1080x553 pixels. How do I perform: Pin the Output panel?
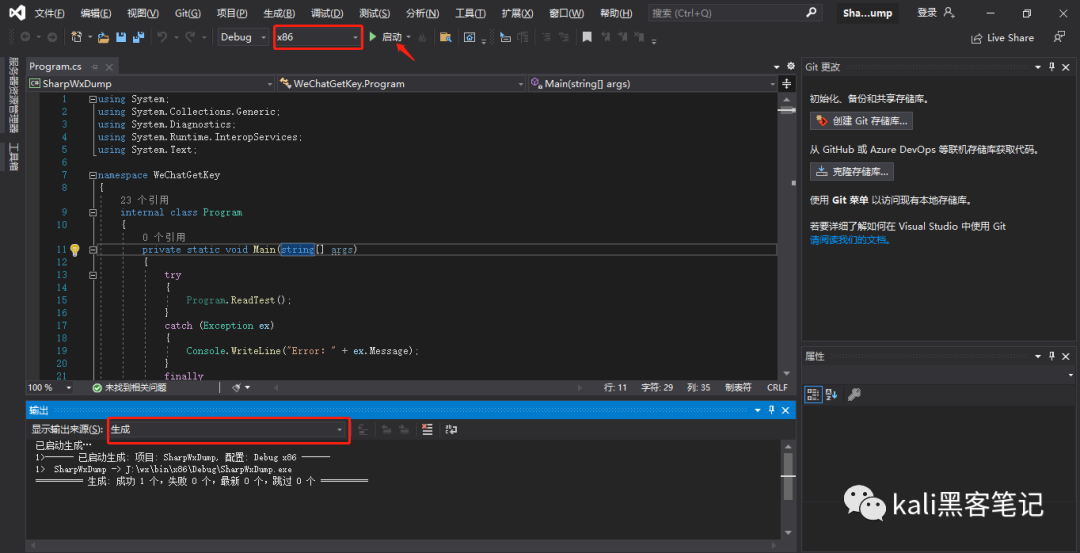(x=772, y=410)
